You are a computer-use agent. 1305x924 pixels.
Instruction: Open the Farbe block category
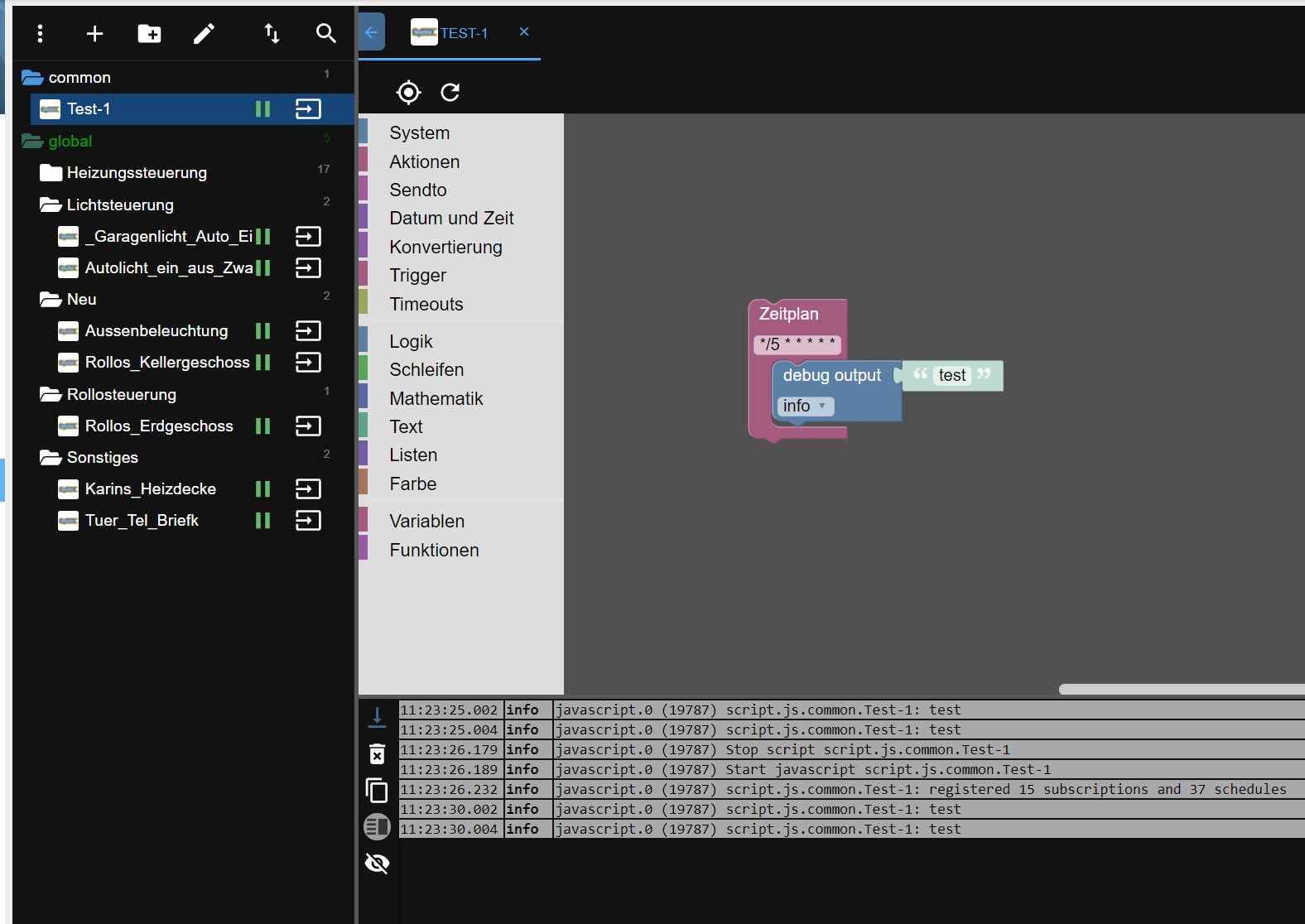point(413,484)
